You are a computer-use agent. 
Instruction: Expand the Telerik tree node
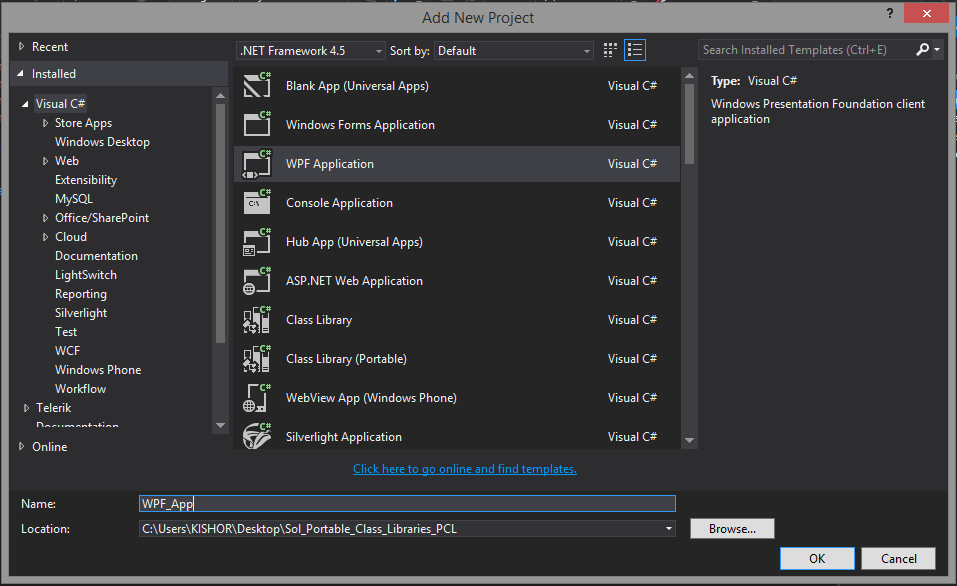[26, 408]
